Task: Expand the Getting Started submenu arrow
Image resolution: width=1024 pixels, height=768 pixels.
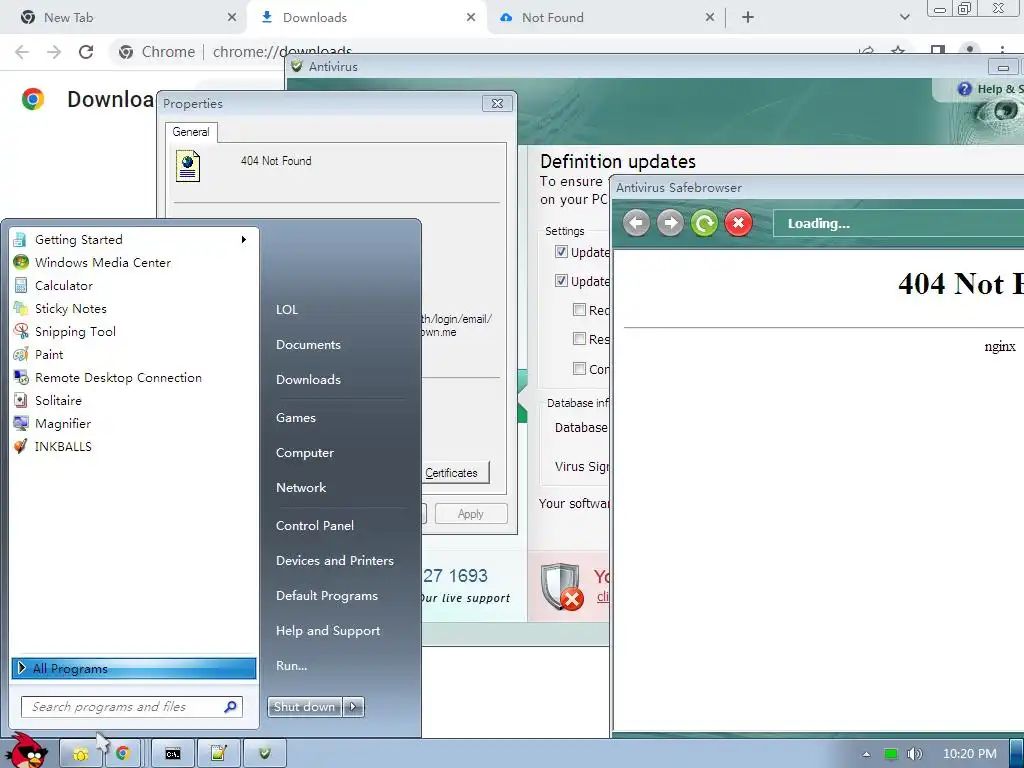Action: (x=244, y=240)
